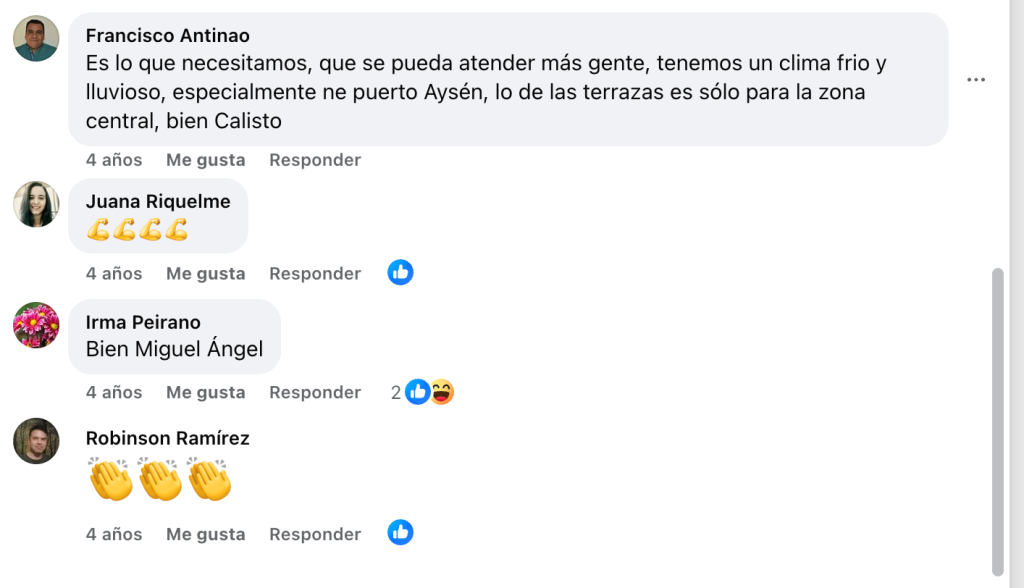The height and width of the screenshot is (588, 1024).
Task: Click Me gusta under Robinson Ramírez's comment
Action: coord(206,534)
